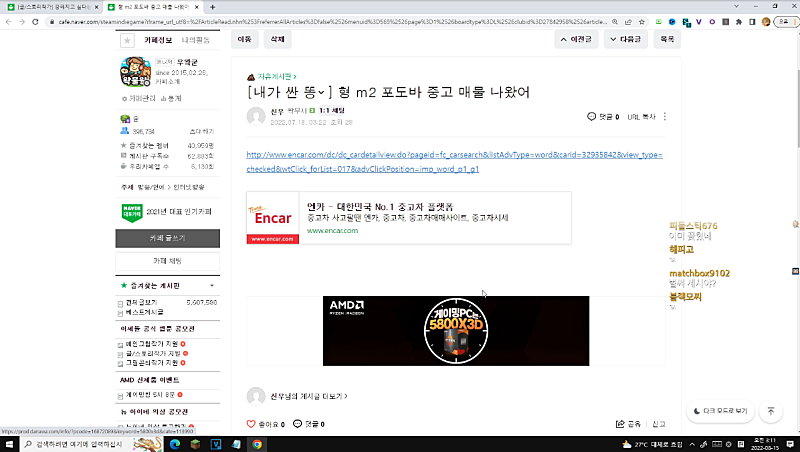Click the purple circle extension icon
Screen dimensions: 800x452
click(x=712, y=22)
